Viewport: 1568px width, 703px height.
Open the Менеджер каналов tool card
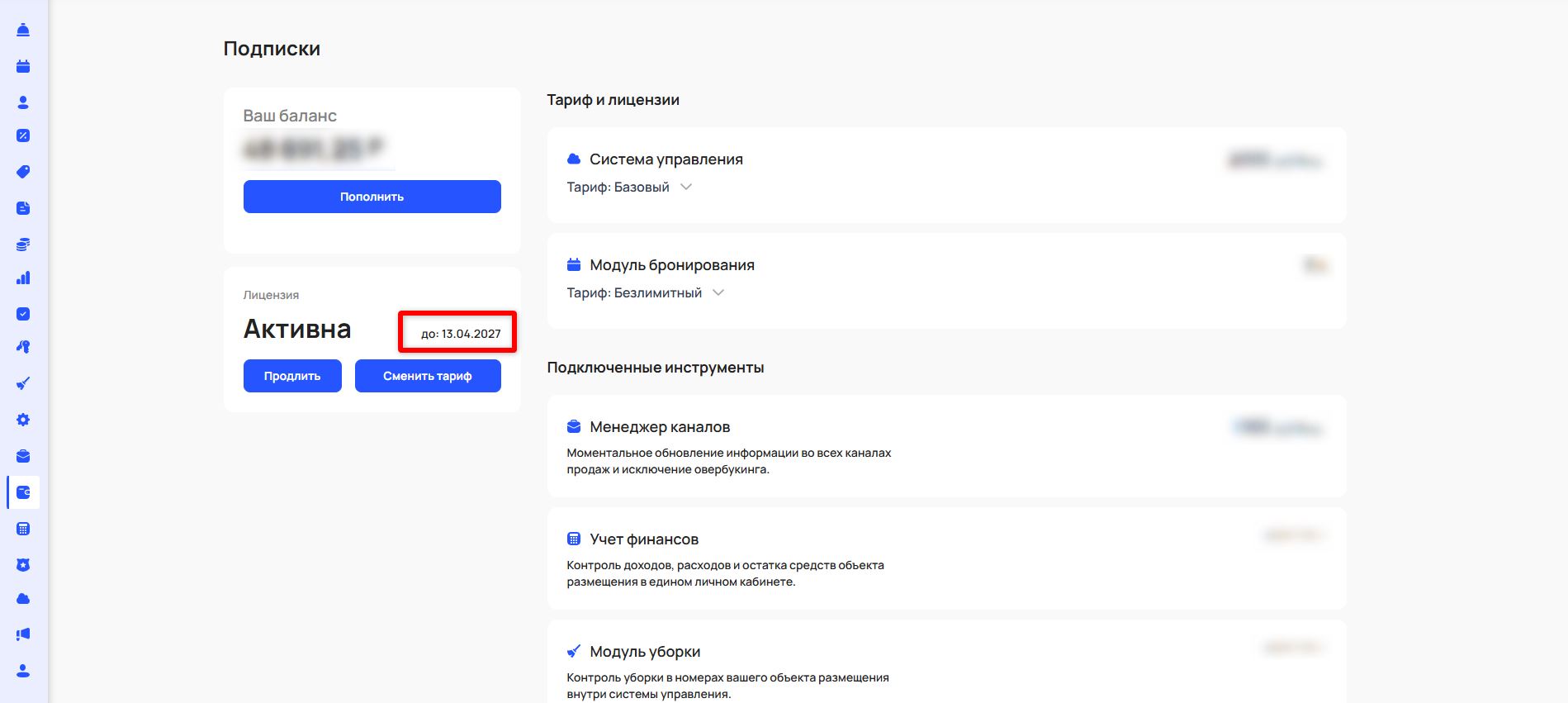click(945, 446)
